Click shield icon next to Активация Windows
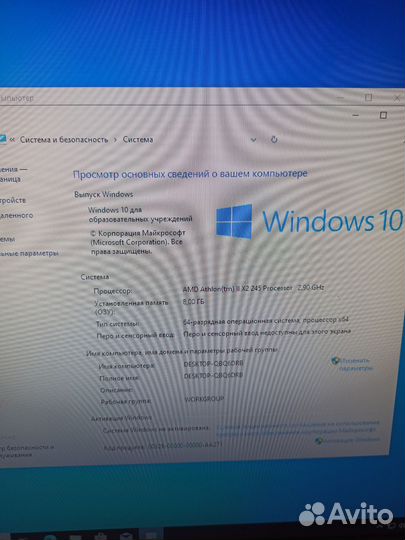Image resolution: width=405 pixels, height=540 pixels. (318, 440)
